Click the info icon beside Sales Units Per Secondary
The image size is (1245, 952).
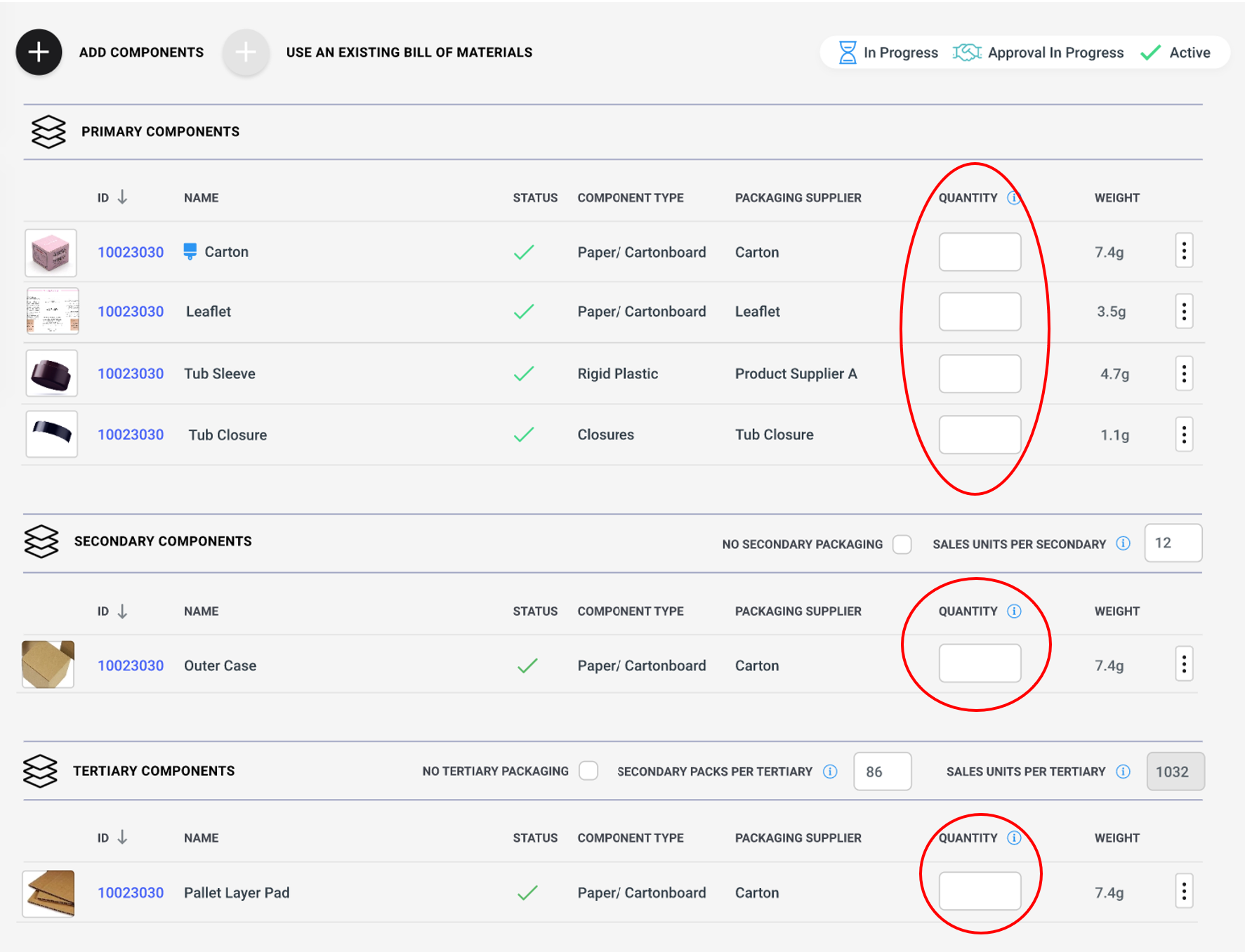click(x=1123, y=543)
